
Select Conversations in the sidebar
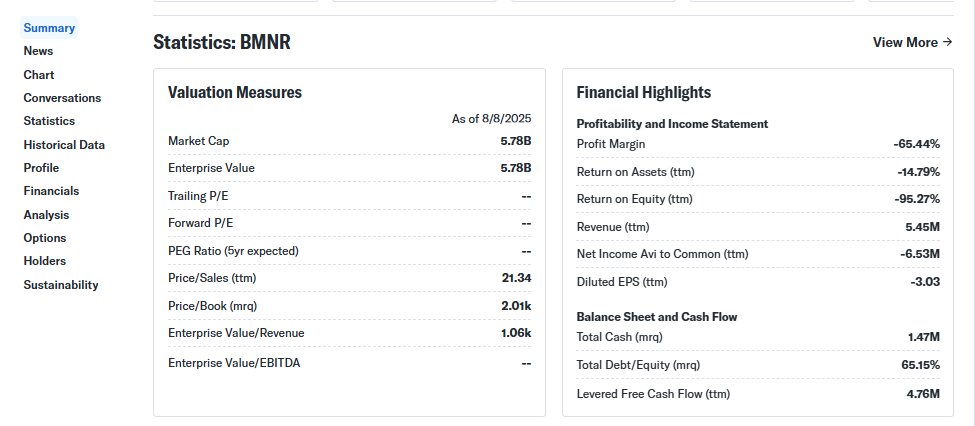[x=62, y=98]
